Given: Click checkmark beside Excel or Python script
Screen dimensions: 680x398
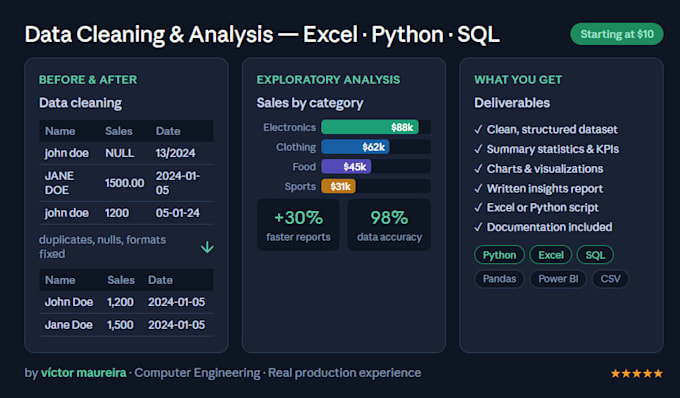Looking at the screenshot, I should (478, 208).
